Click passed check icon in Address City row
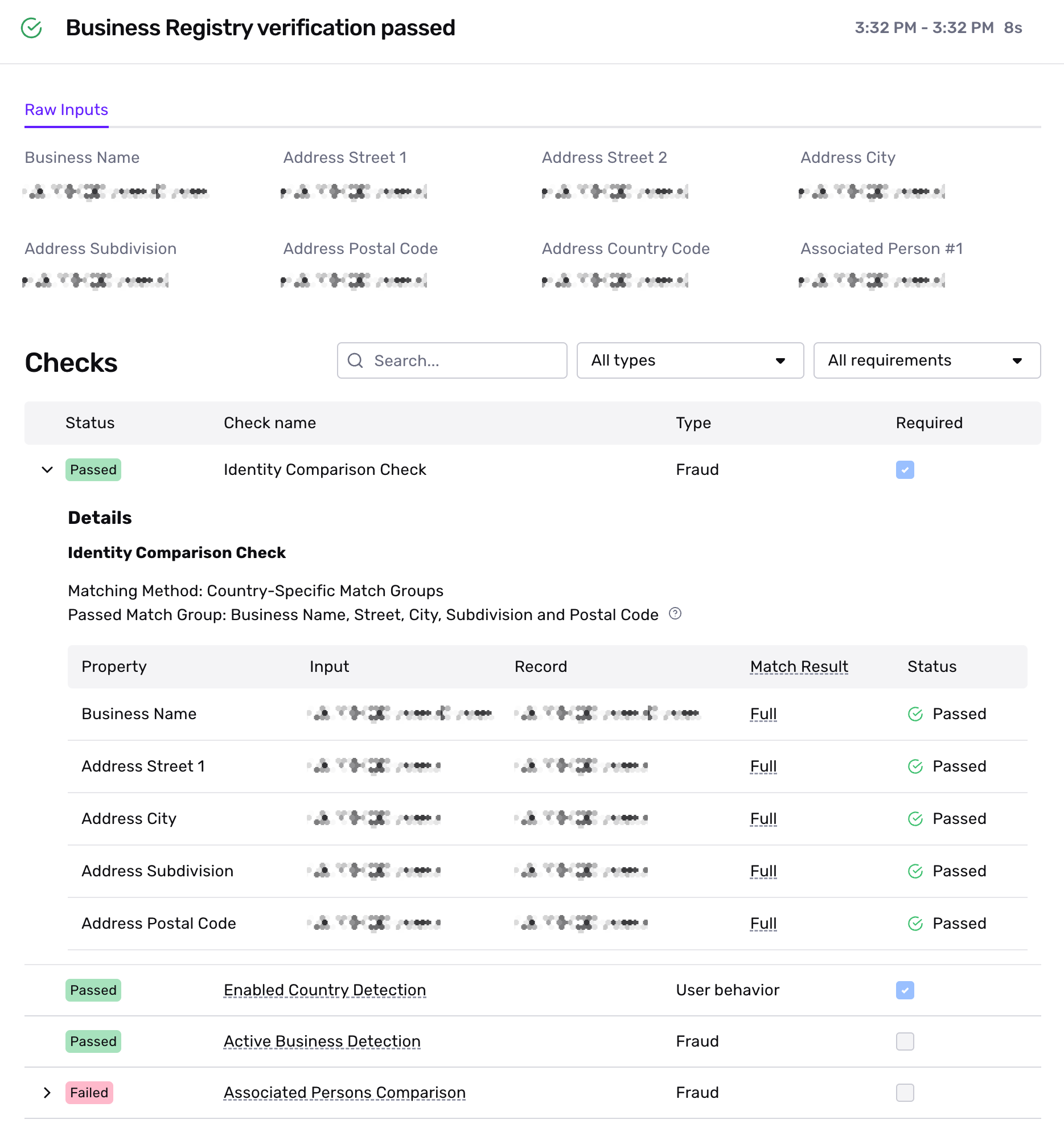 (x=915, y=819)
